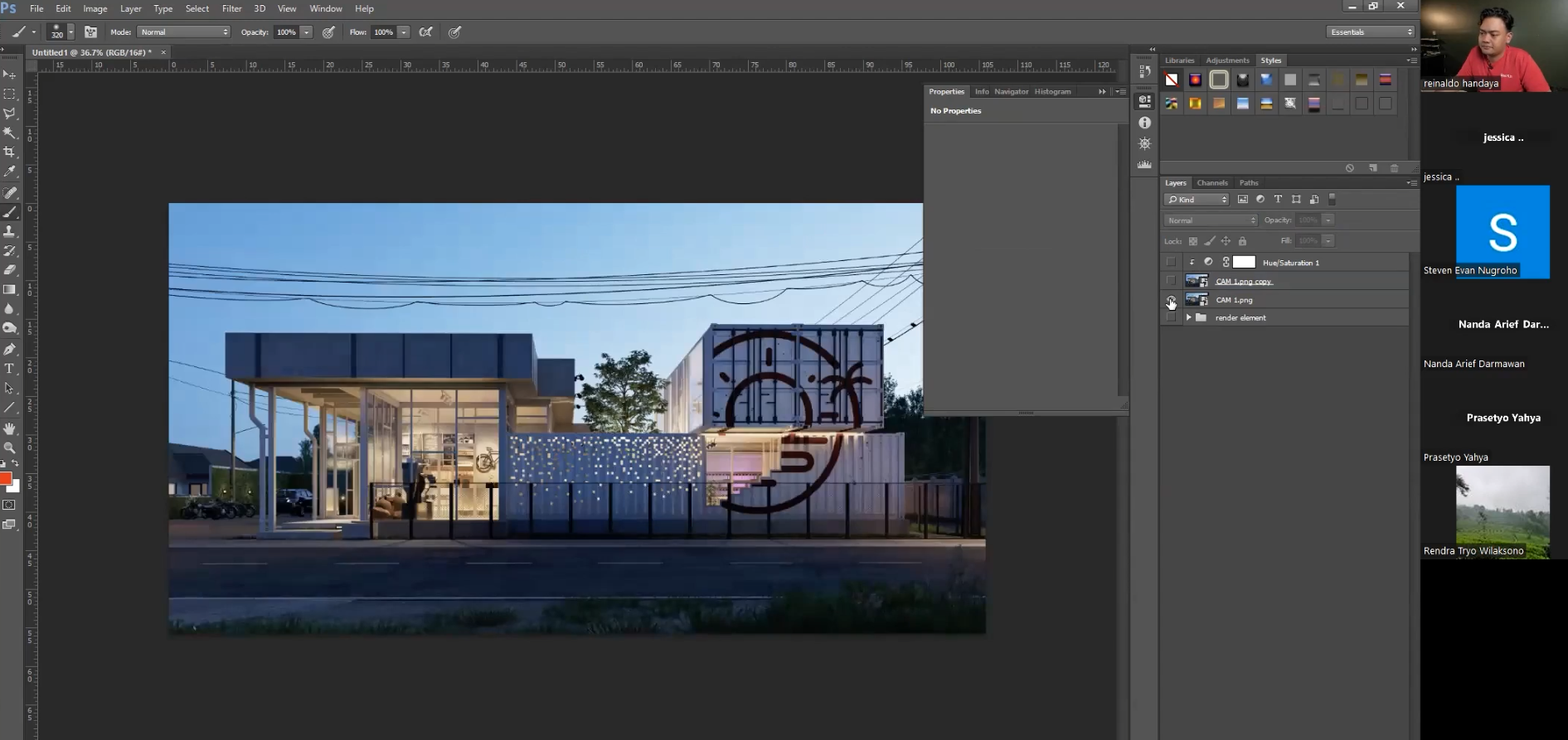The image size is (1568, 740).
Task: Toggle lock all for layer
Action: tap(1242, 241)
